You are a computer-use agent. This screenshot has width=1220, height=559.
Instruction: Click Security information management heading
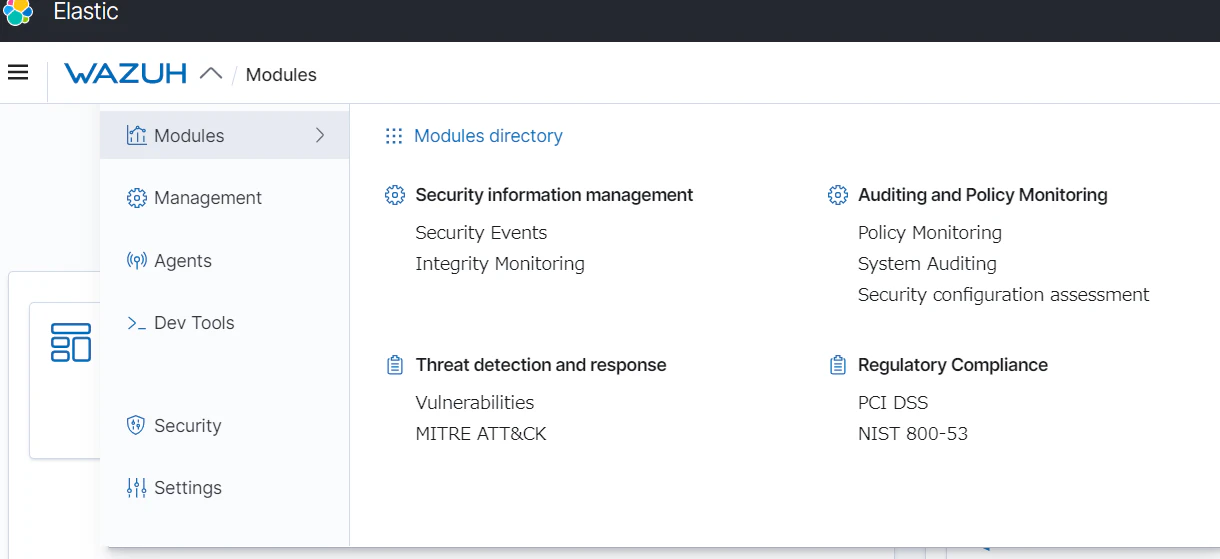pos(554,195)
